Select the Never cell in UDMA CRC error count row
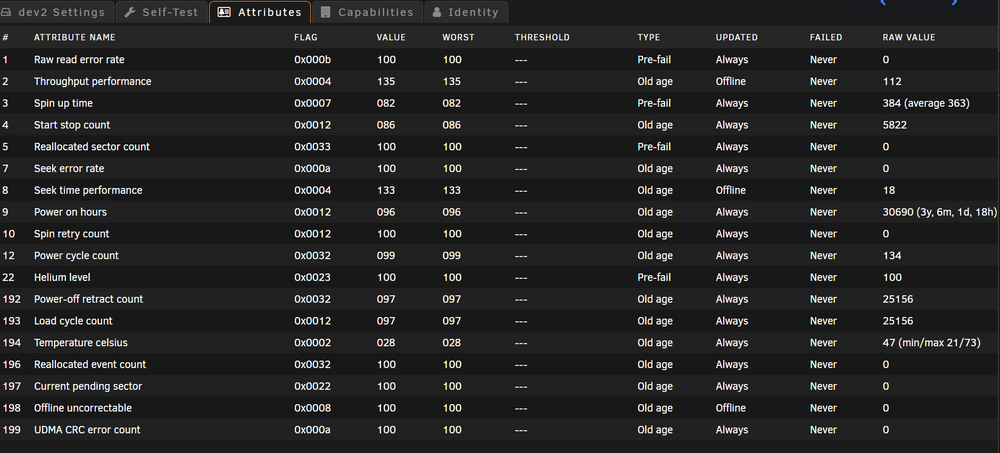 click(x=823, y=429)
